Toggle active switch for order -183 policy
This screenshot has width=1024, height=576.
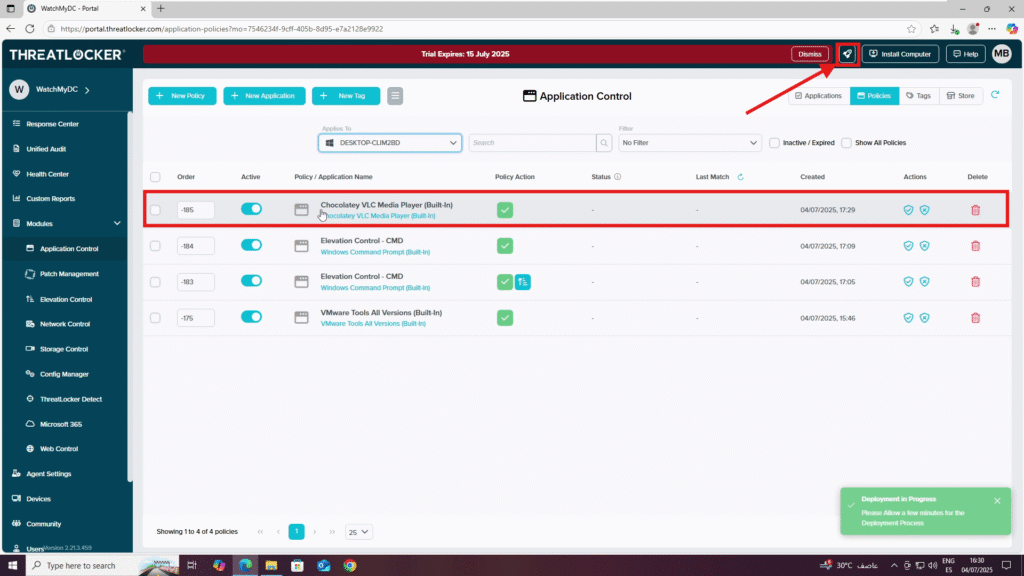(251, 281)
